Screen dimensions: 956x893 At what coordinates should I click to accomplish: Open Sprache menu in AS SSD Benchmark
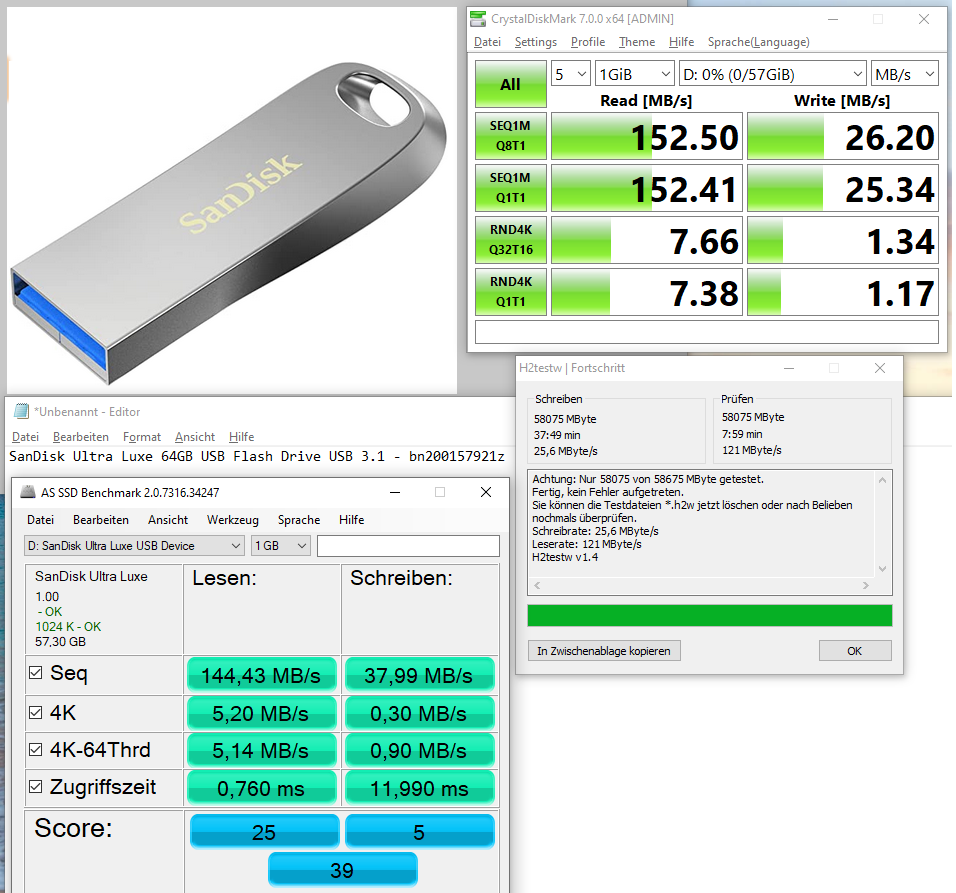tap(299, 520)
